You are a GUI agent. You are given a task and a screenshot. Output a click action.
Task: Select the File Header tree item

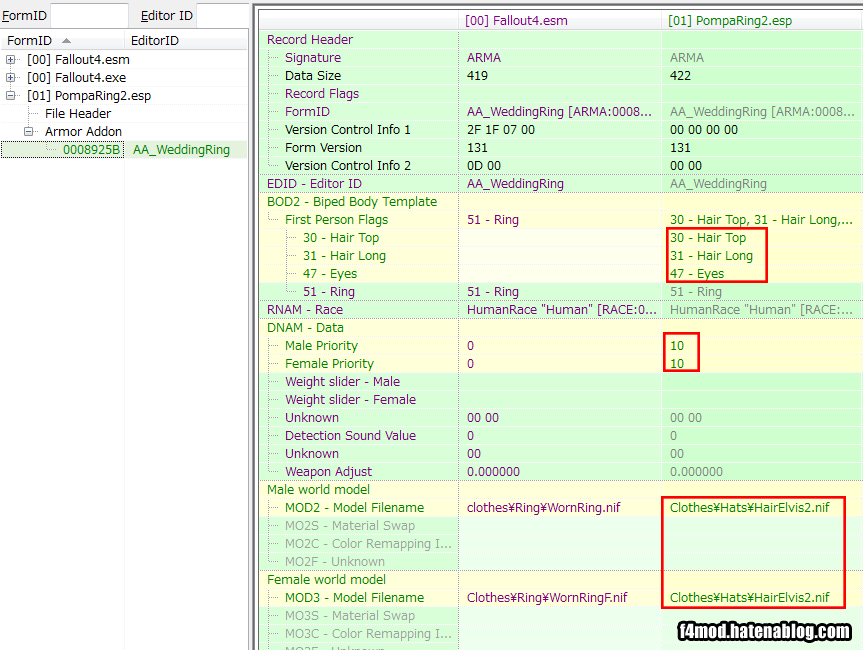78,114
